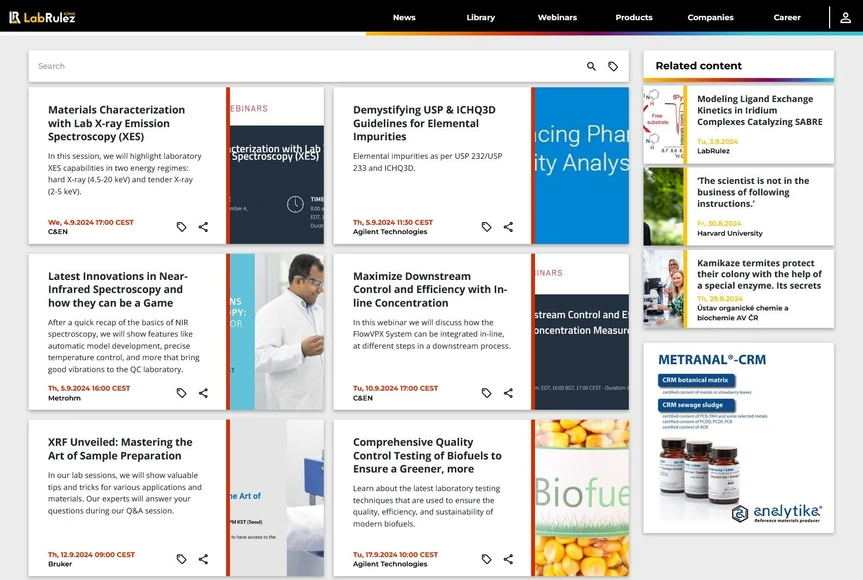
Task: Click 'Th, 12.9.2024 09:00 CEST' date
Action: 91,555
